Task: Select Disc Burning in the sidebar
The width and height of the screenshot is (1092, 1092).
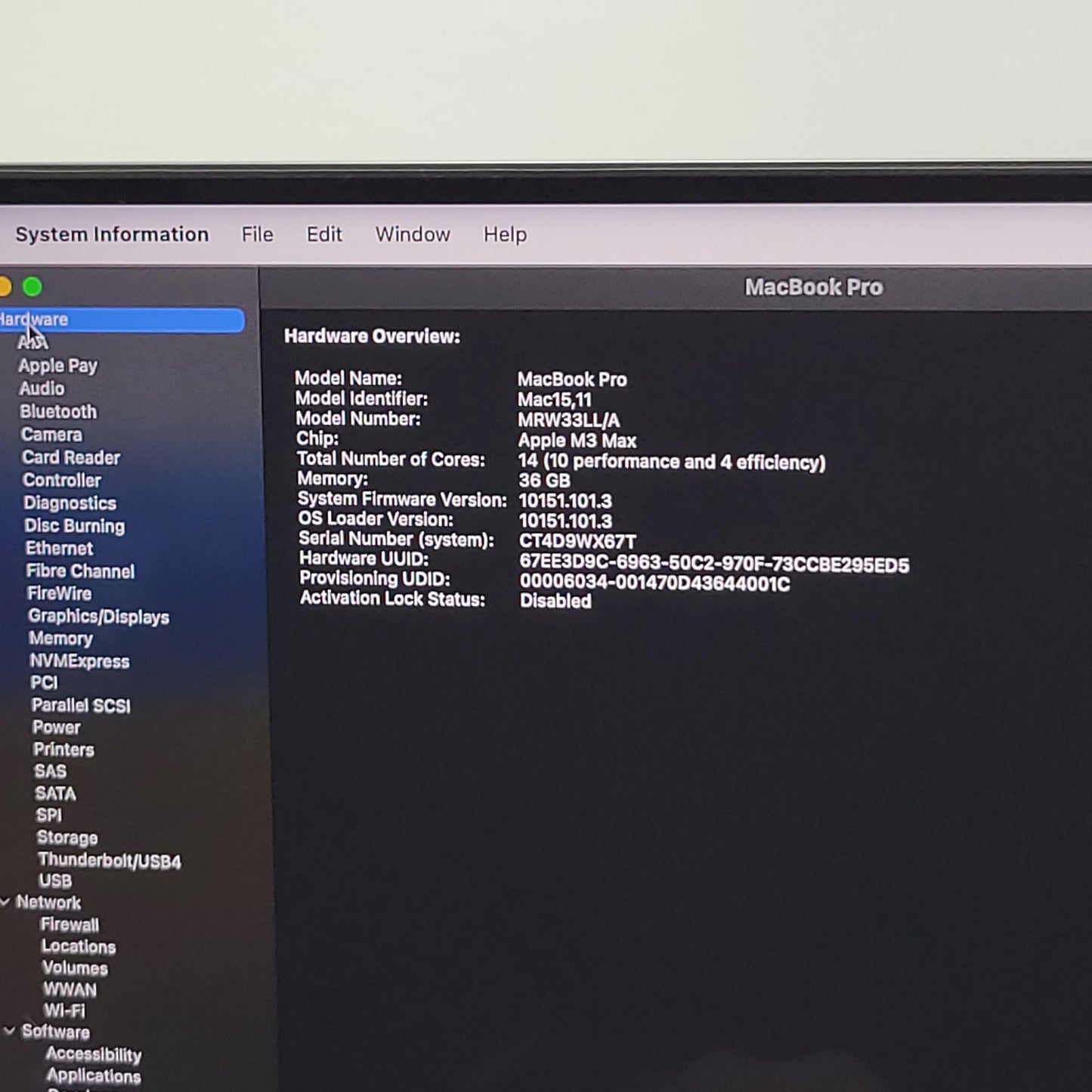Action: 74,526
